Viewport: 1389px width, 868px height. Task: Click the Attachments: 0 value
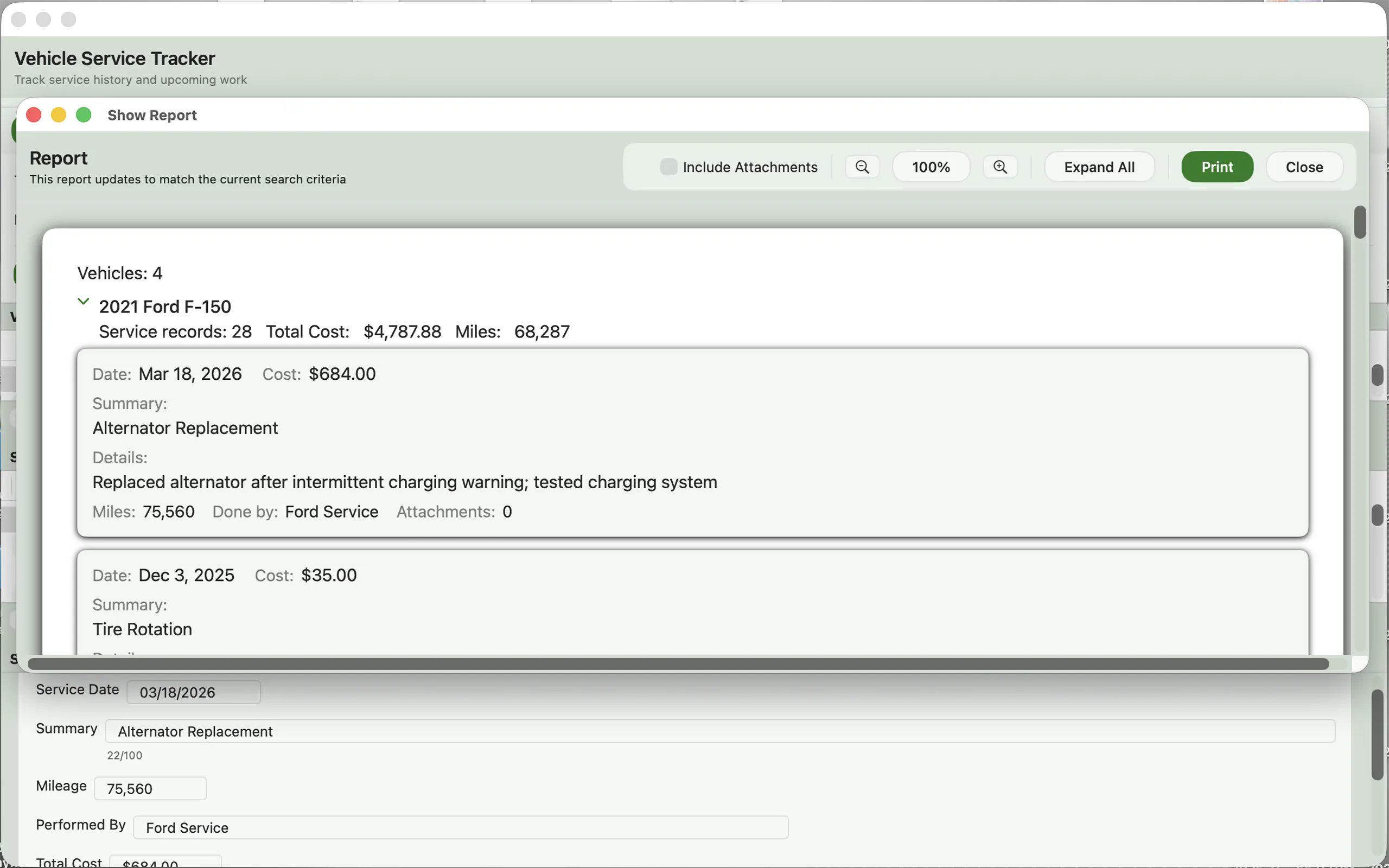(x=507, y=512)
